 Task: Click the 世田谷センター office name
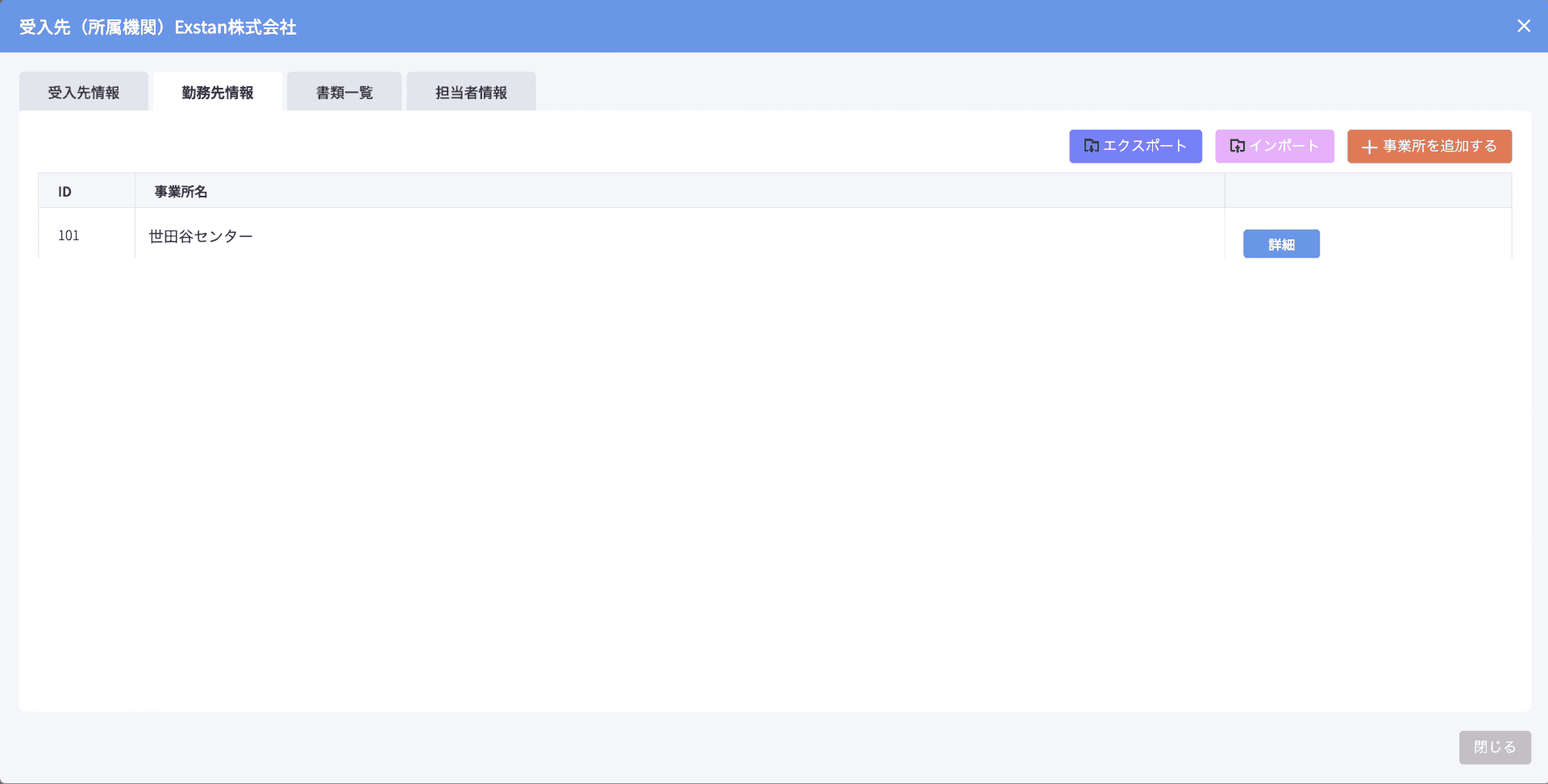201,236
